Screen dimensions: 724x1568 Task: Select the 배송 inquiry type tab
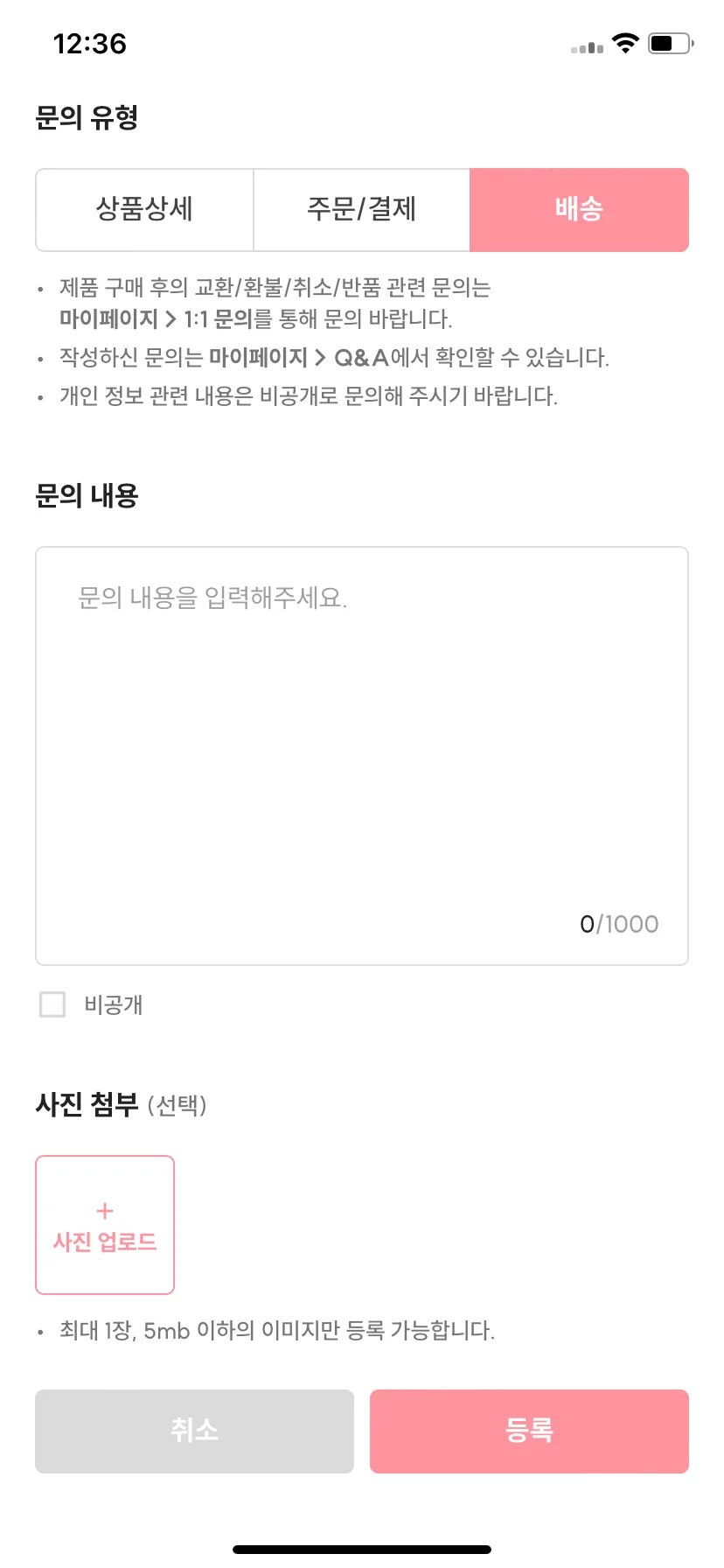click(x=579, y=210)
